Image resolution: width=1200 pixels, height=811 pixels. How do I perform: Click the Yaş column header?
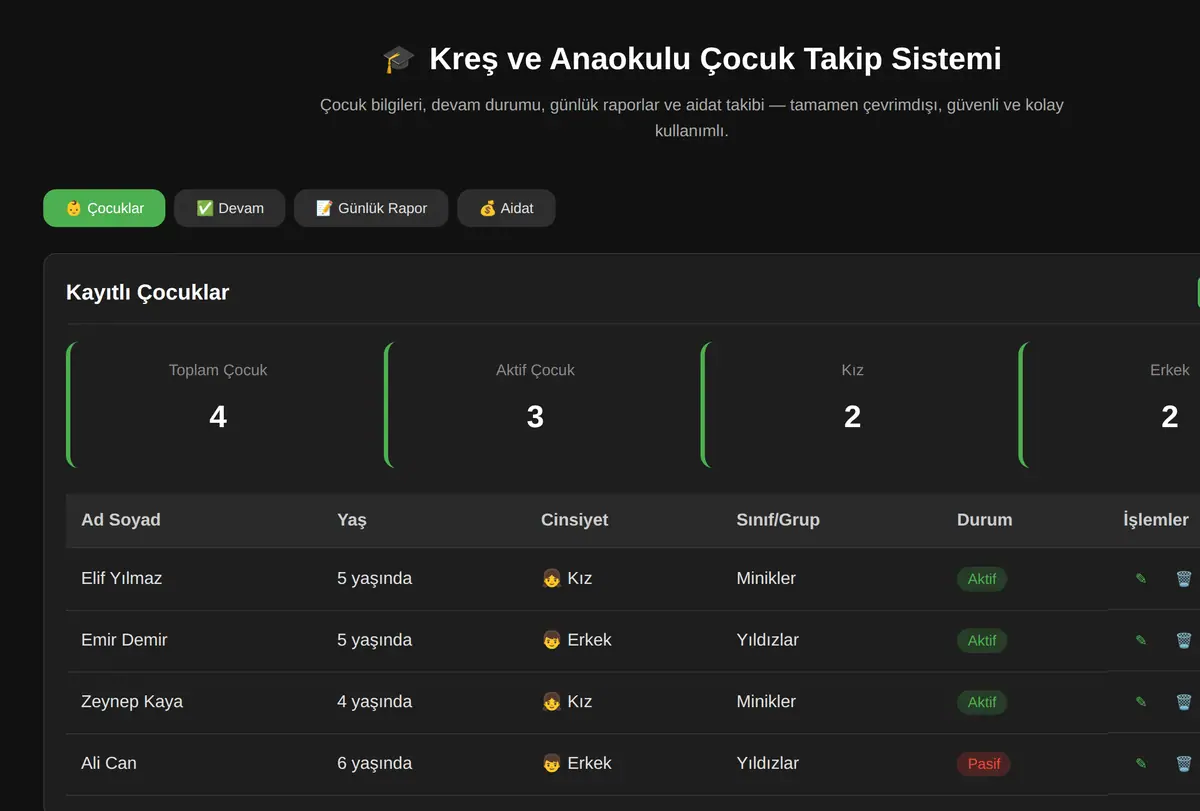352,520
